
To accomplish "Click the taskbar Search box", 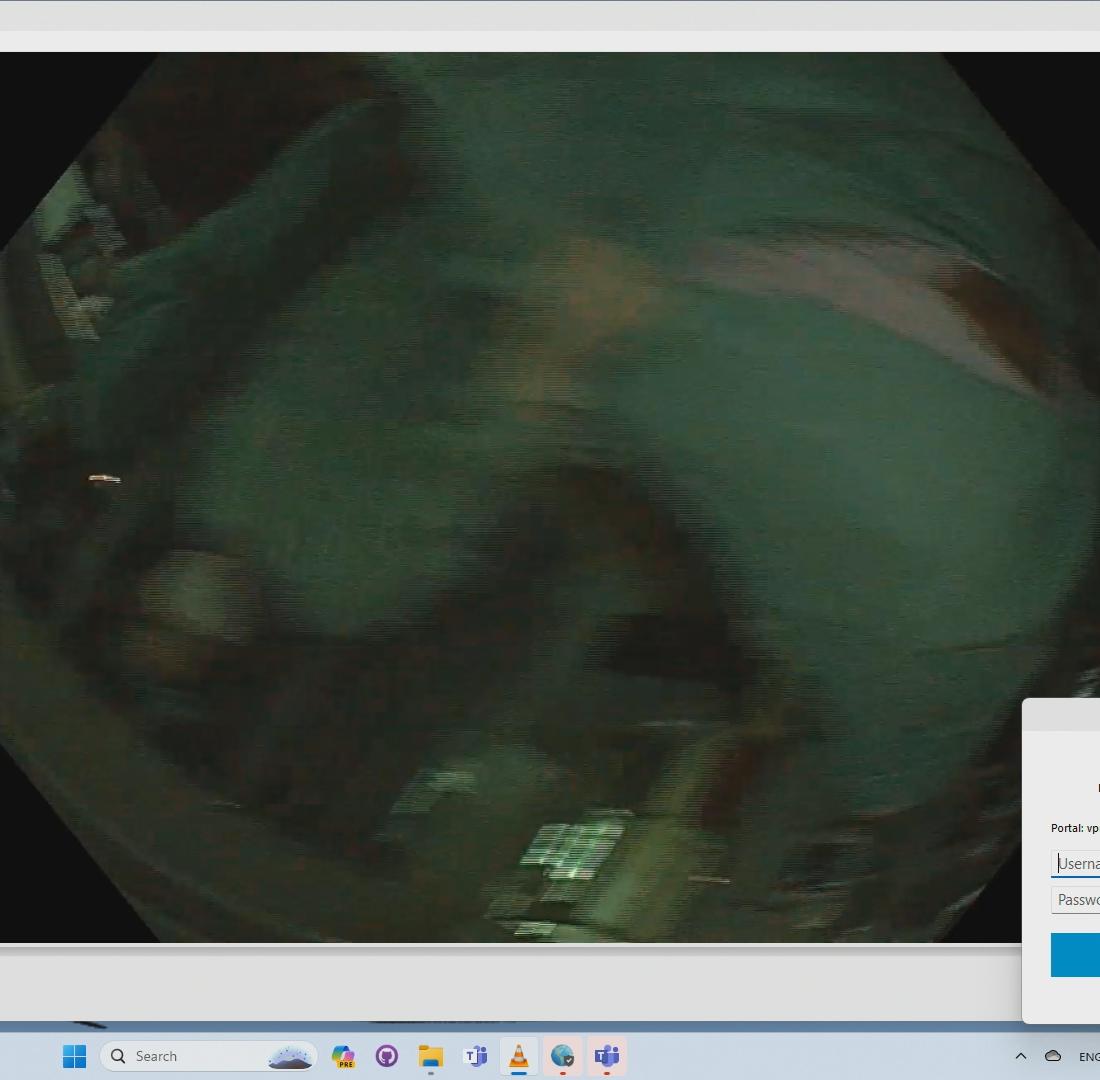I will (208, 1056).
